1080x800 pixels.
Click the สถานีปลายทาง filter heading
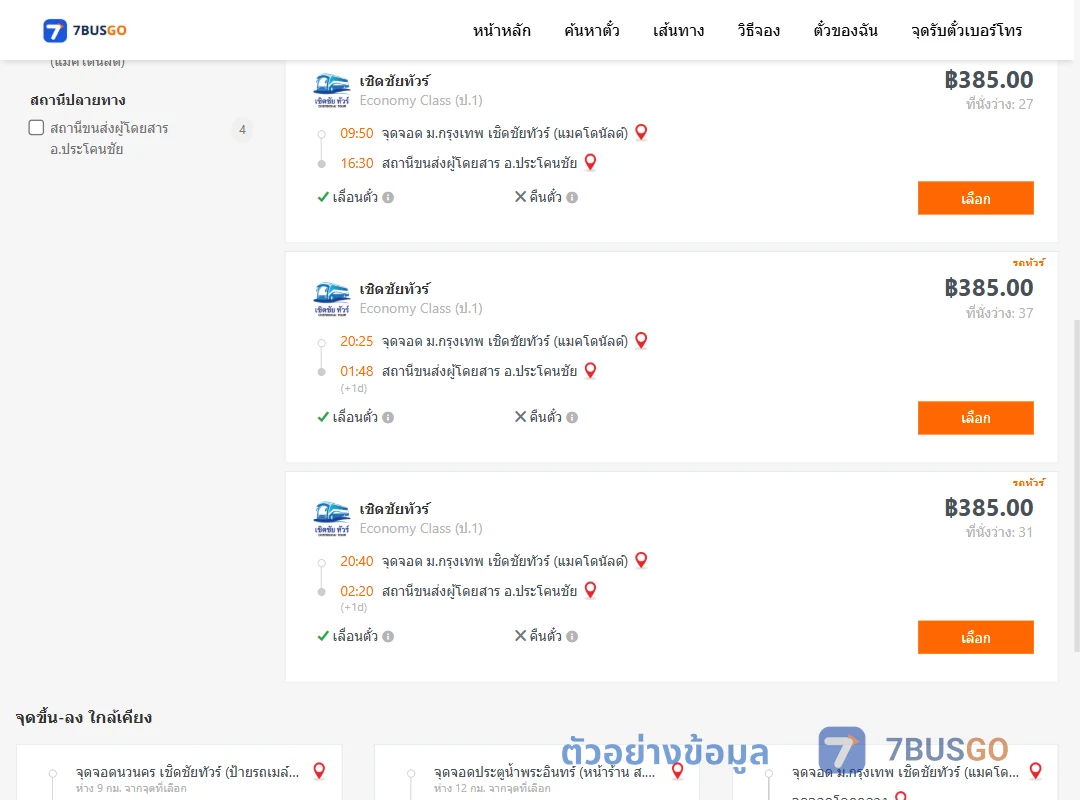click(78, 100)
